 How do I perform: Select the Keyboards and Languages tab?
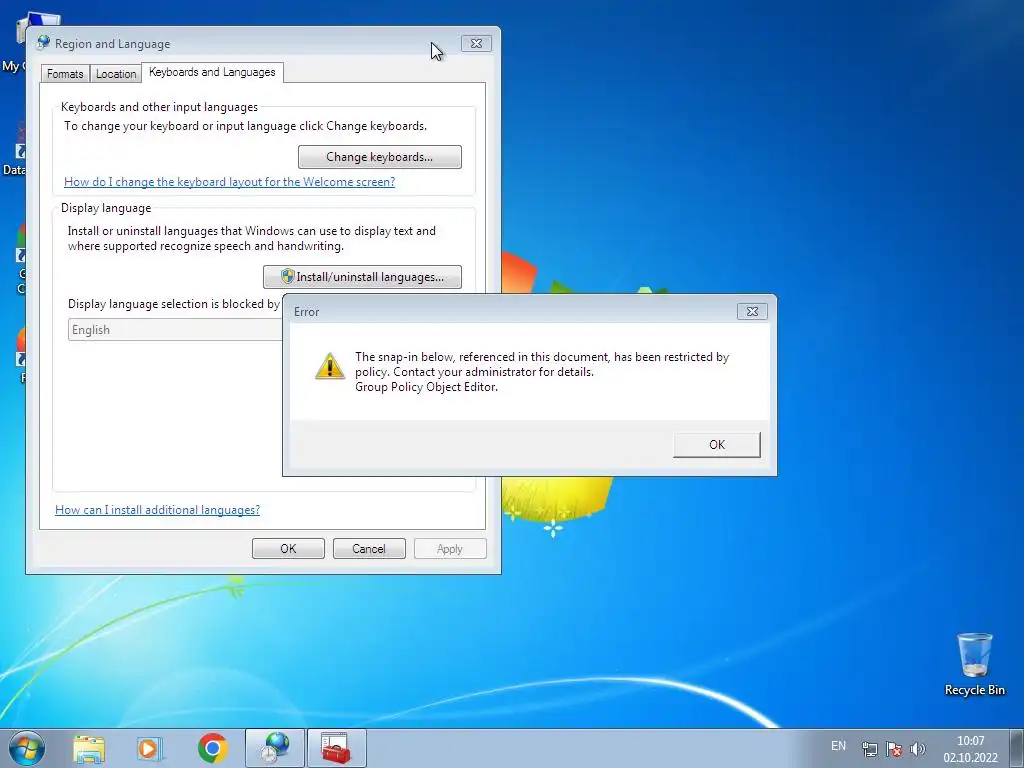[x=212, y=72]
